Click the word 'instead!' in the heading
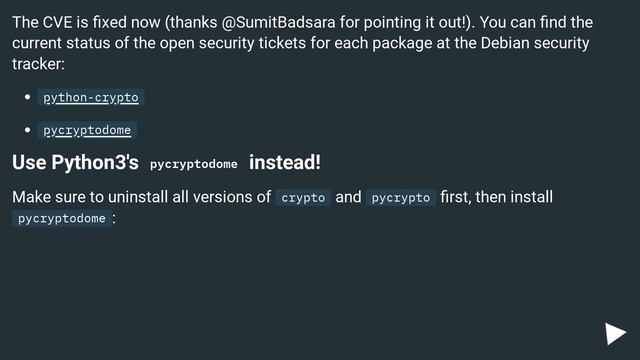 coord(285,162)
